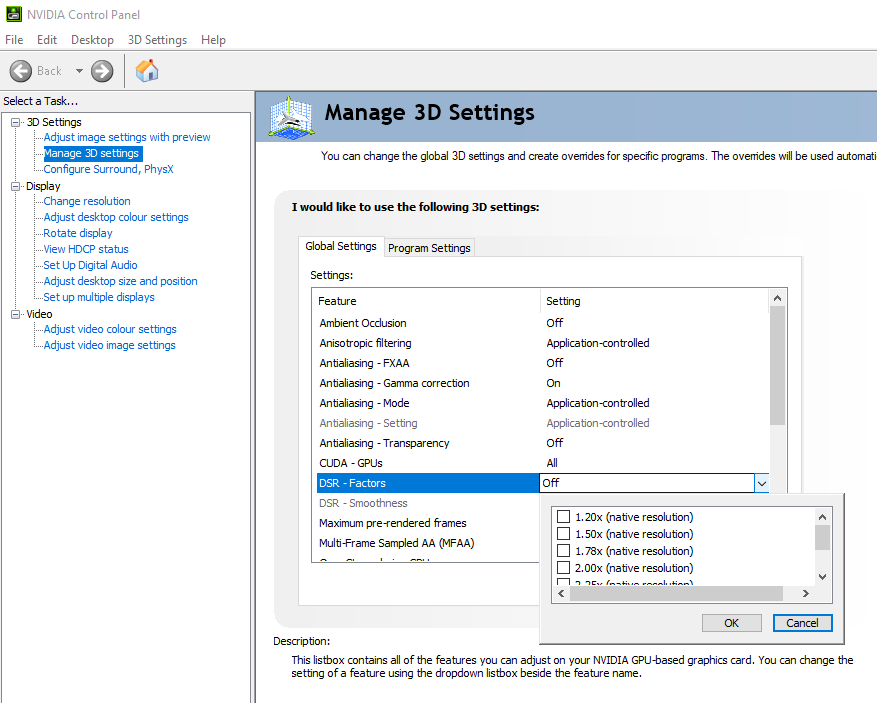Image resolution: width=877 pixels, height=703 pixels.
Task: Open the File menu
Action: [x=14, y=40]
